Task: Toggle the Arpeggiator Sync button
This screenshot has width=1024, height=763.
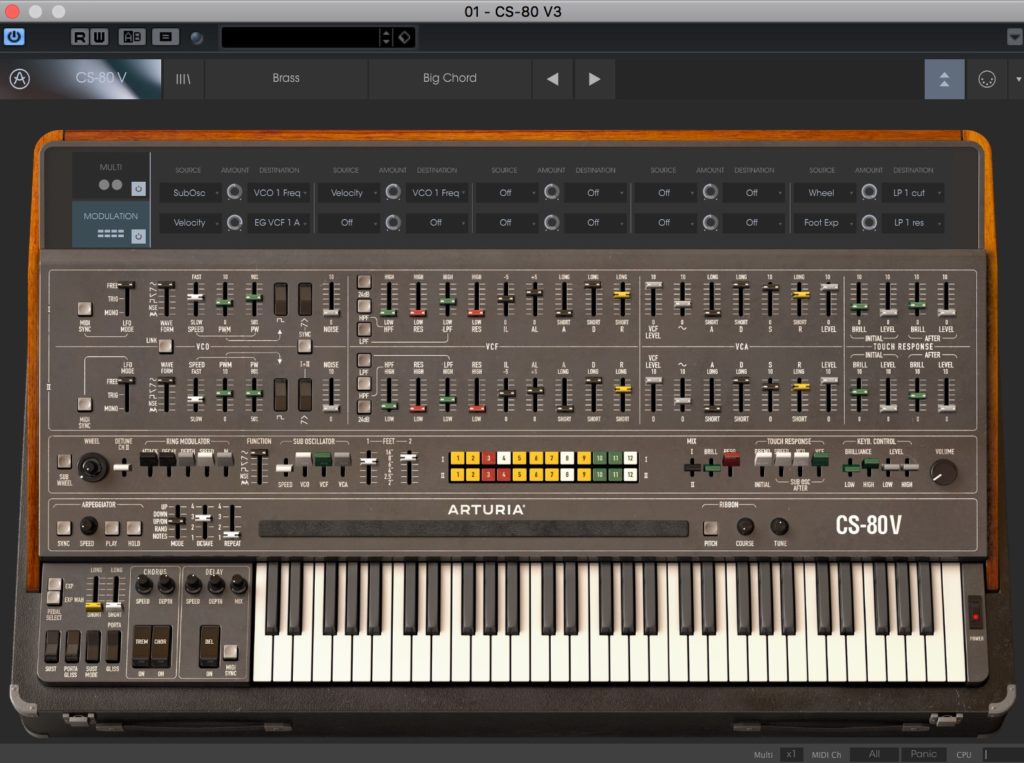Action: tap(64, 527)
